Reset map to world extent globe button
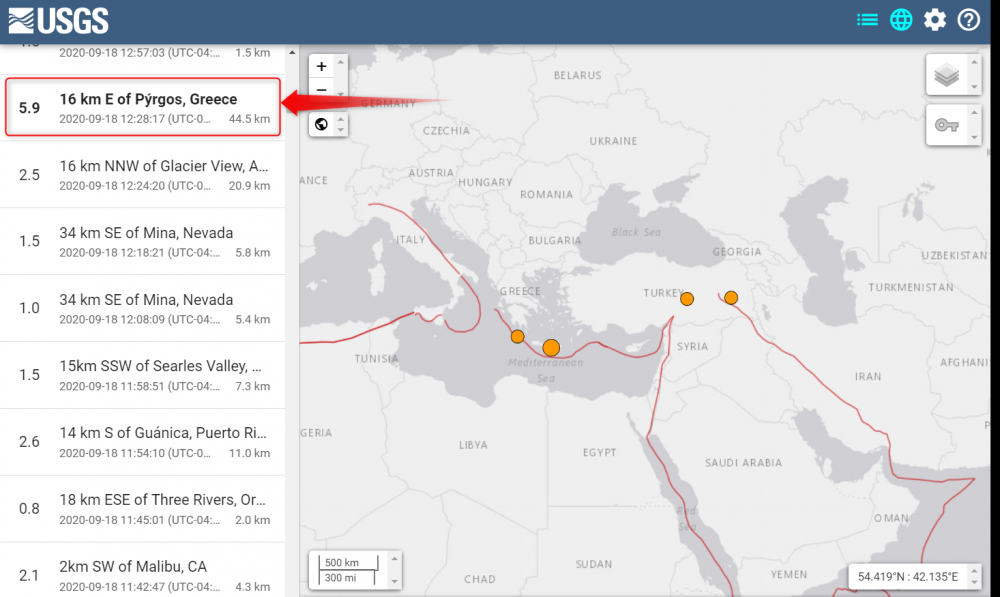Viewport: 1000px width, 597px height. (x=321, y=124)
